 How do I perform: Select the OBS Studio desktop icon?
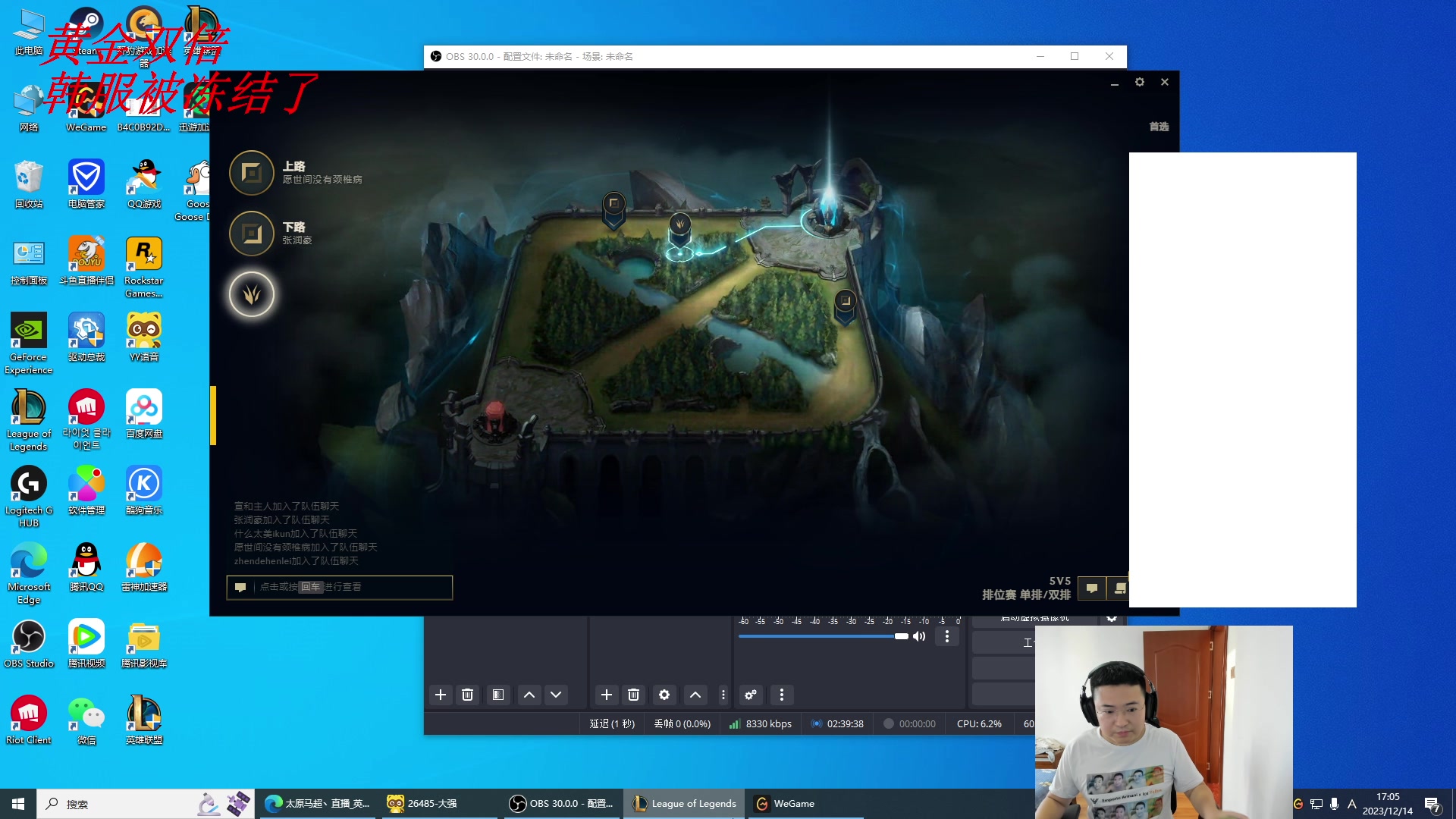tap(29, 644)
